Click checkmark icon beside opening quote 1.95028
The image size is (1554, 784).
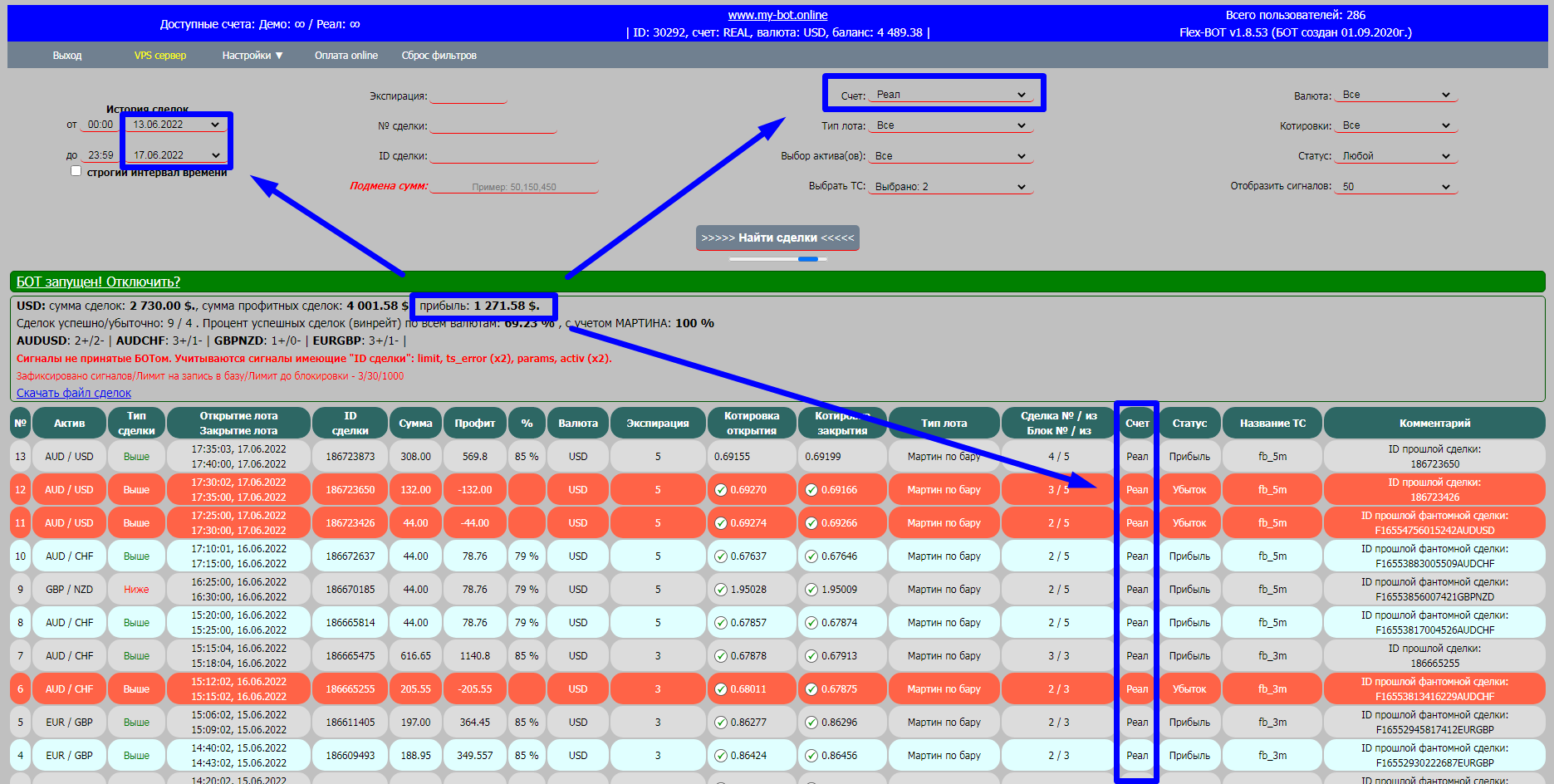coord(721,590)
